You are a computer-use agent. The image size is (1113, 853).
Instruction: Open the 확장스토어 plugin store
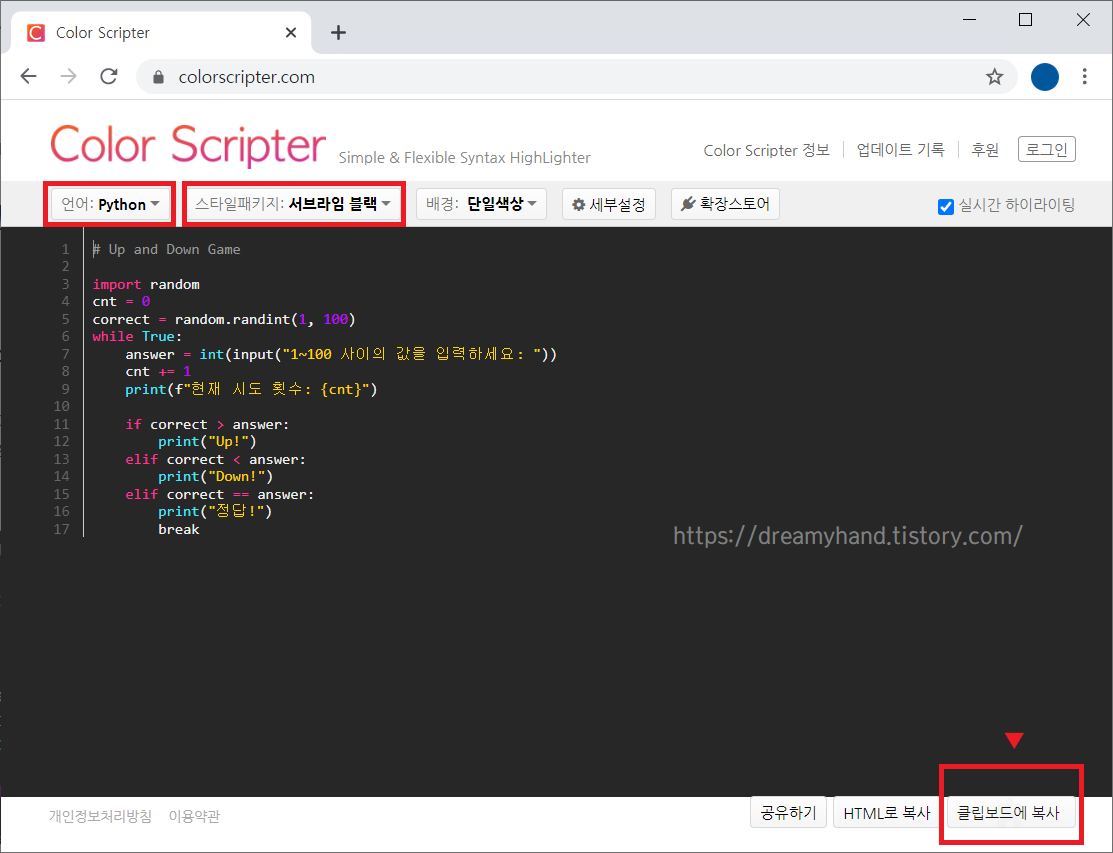(x=725, y=204)
